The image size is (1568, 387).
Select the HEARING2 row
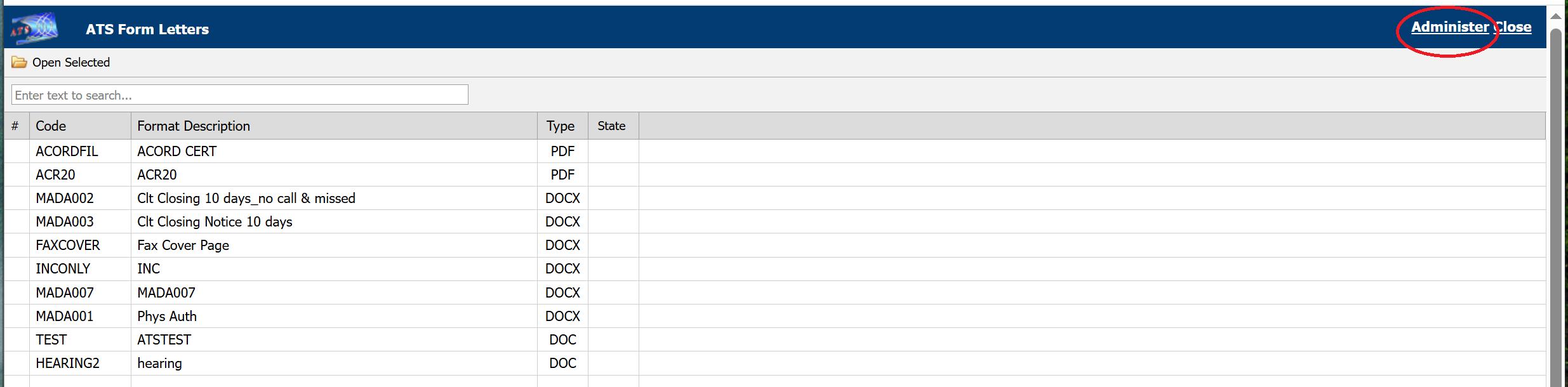tap(67, 364)
